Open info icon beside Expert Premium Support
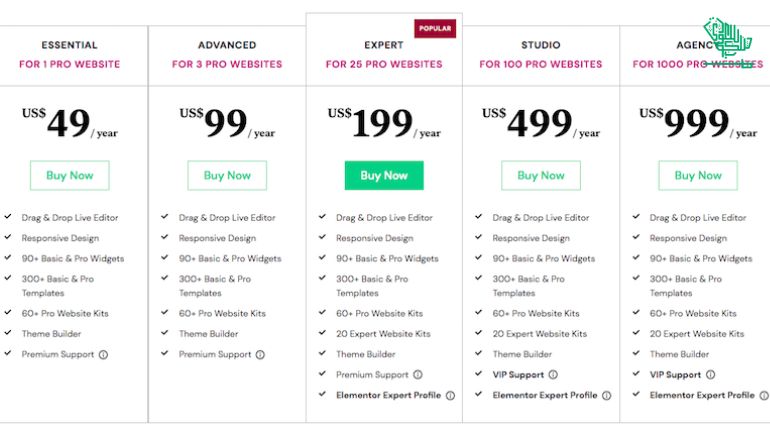 click(x=418, y=375)
